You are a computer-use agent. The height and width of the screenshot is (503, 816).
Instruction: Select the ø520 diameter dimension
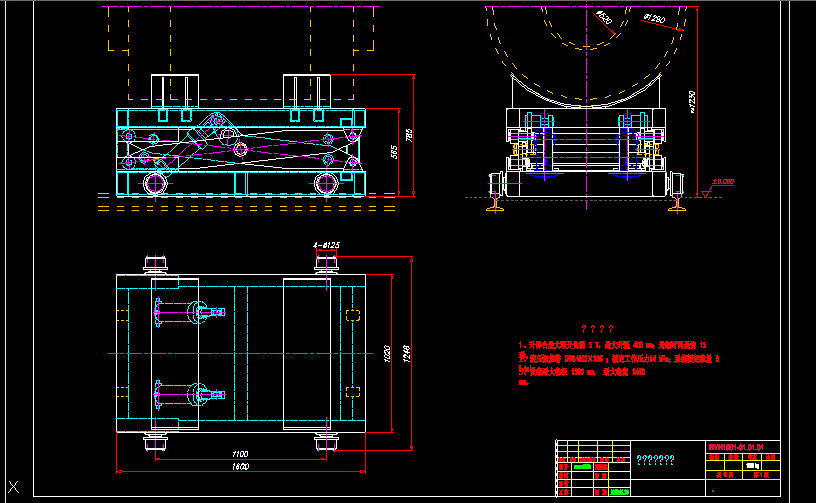(x=603, y=18)
